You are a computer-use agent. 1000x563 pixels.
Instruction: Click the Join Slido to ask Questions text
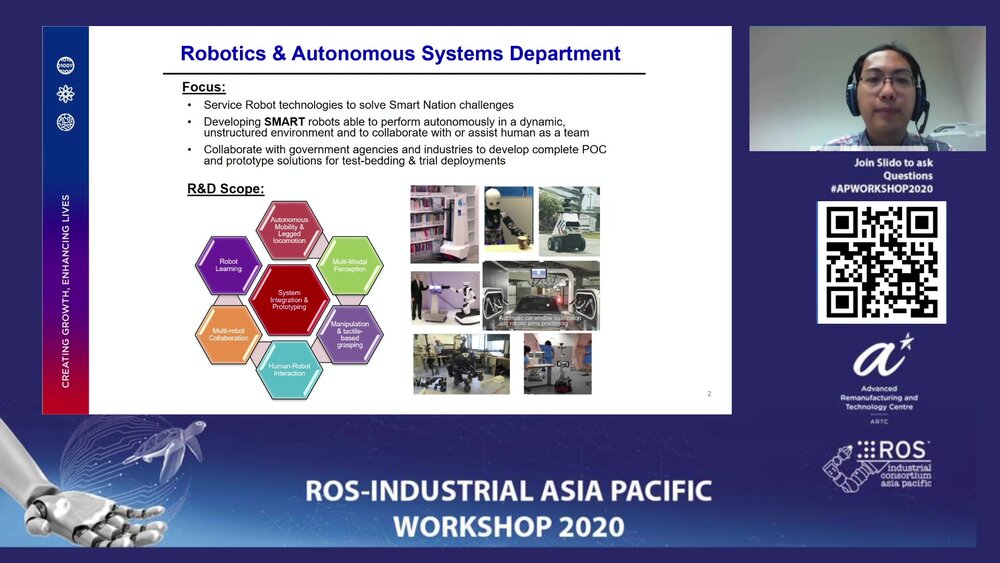[893, 169]
